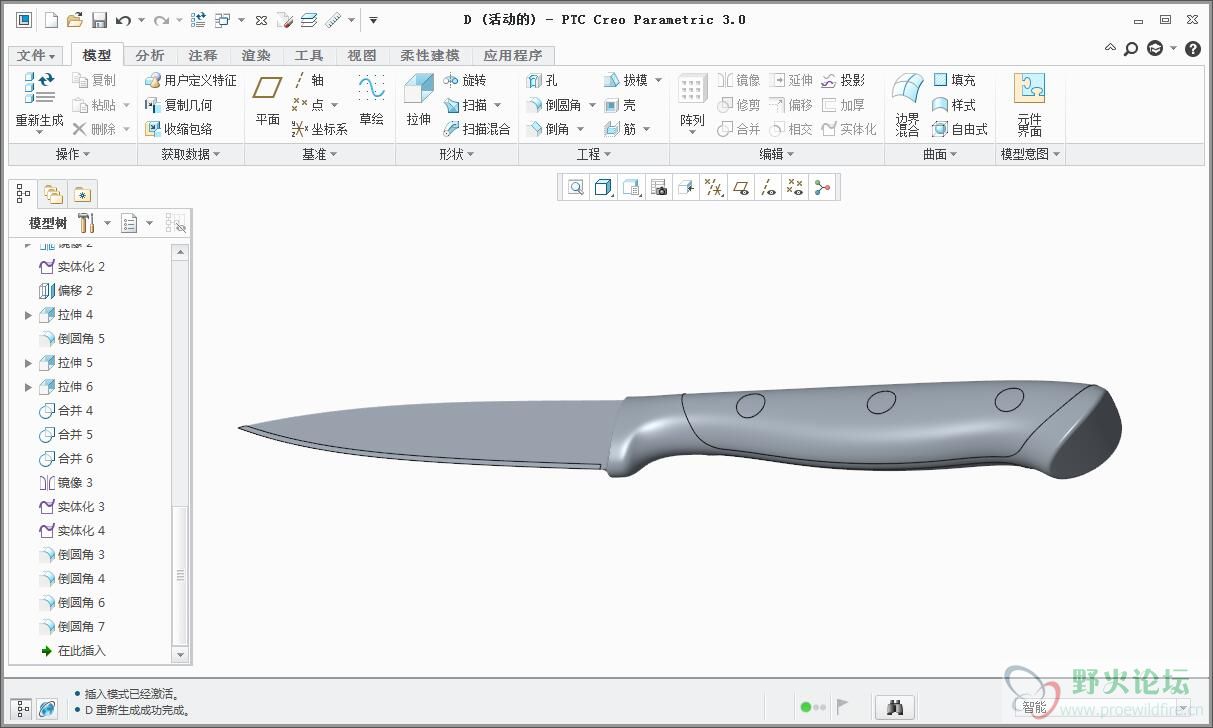Click the User-Defined Feature (用户定义特征) button

pos(191,80)
